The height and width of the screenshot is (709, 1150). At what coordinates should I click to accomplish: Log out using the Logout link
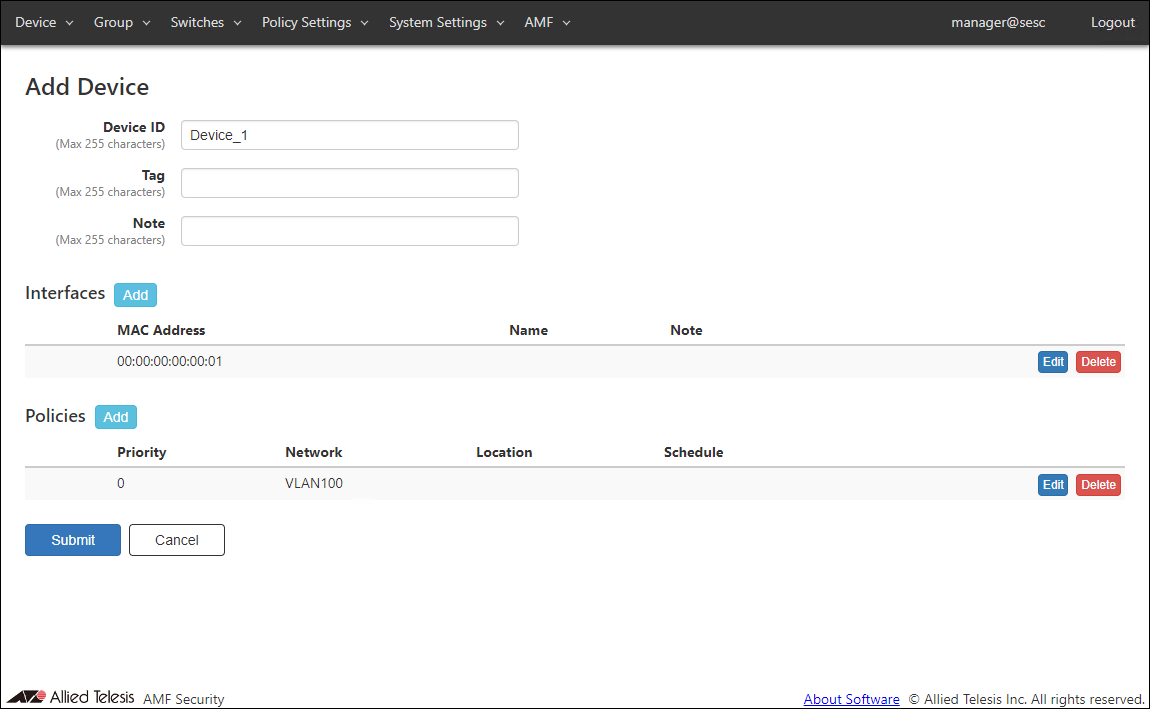coord(1112,22)
